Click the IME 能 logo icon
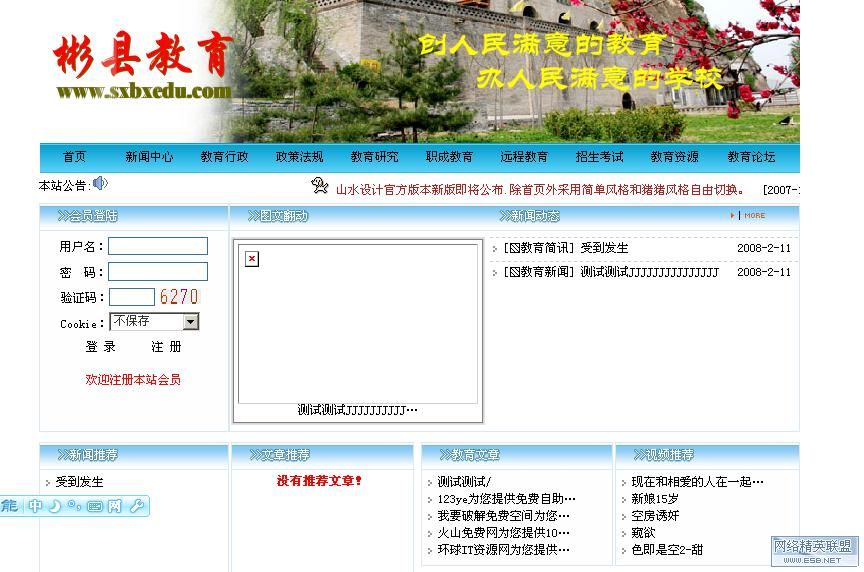Screen dimensions: 864x572 tap(9, 505)
